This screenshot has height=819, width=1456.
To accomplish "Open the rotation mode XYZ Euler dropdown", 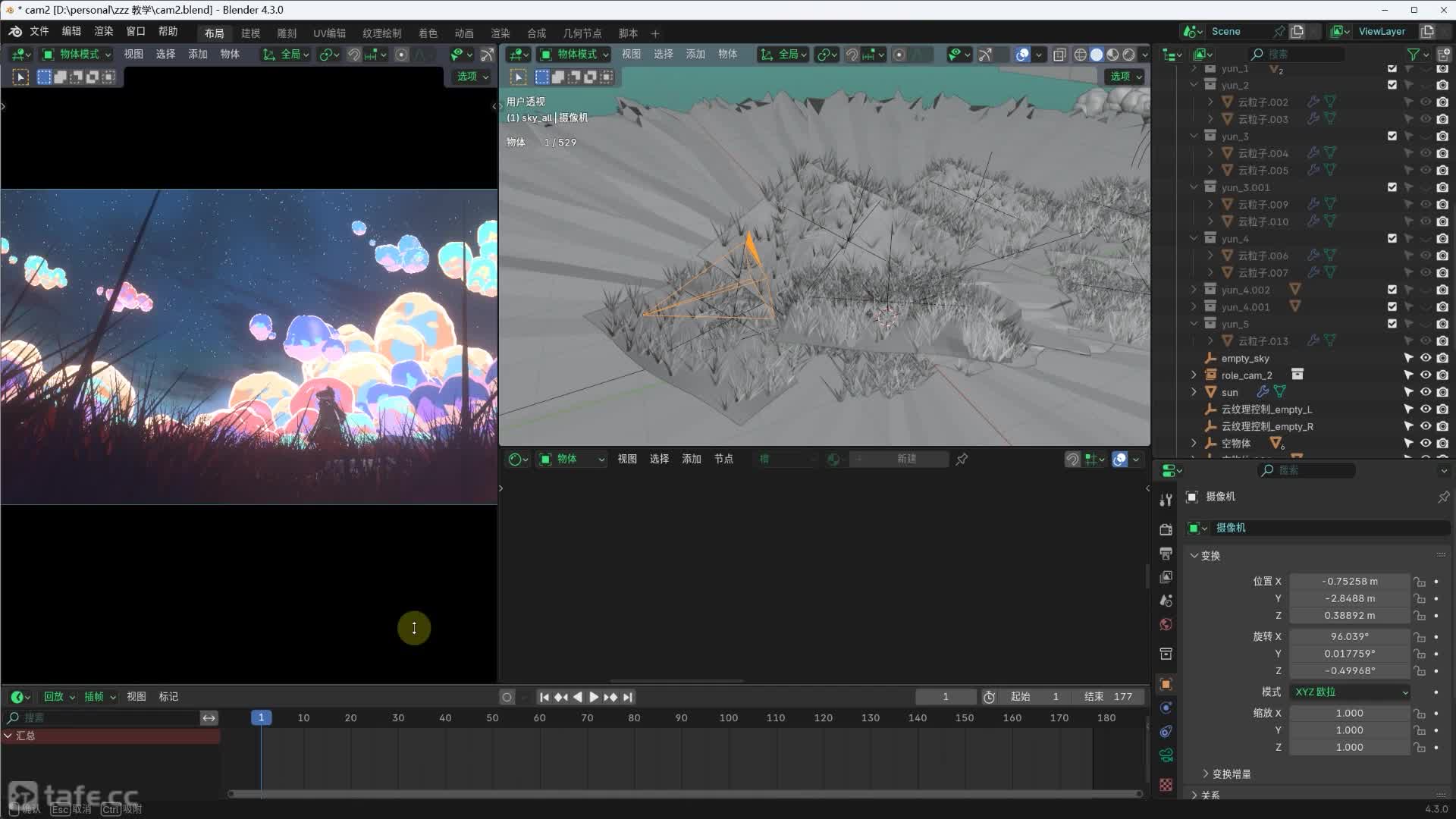I will tap(1350, 692).
